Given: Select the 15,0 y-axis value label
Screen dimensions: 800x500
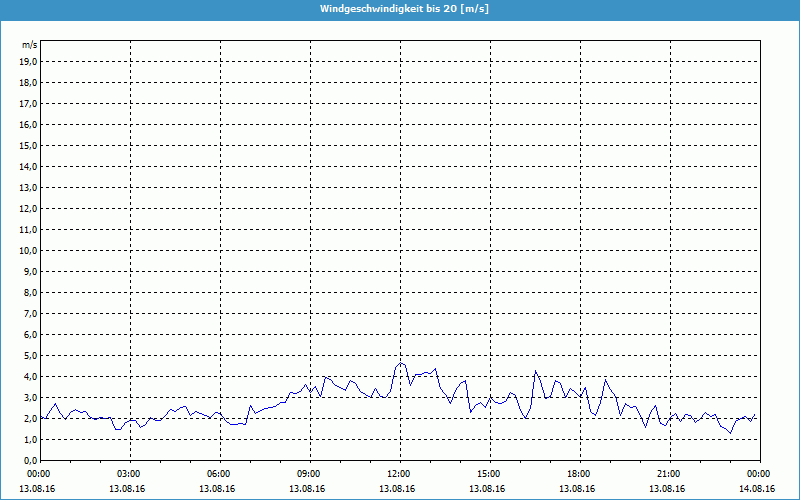Looking at the screenshot, I should [28, 146].
